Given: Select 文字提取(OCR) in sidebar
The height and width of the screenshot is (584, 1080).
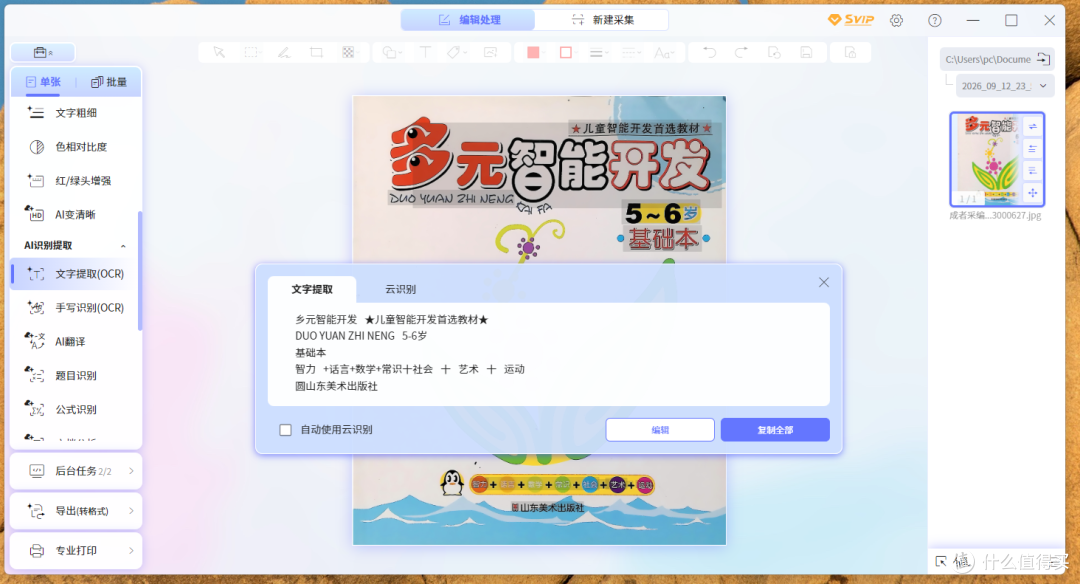Looking at the screenshot, I should tap(75, 273).
